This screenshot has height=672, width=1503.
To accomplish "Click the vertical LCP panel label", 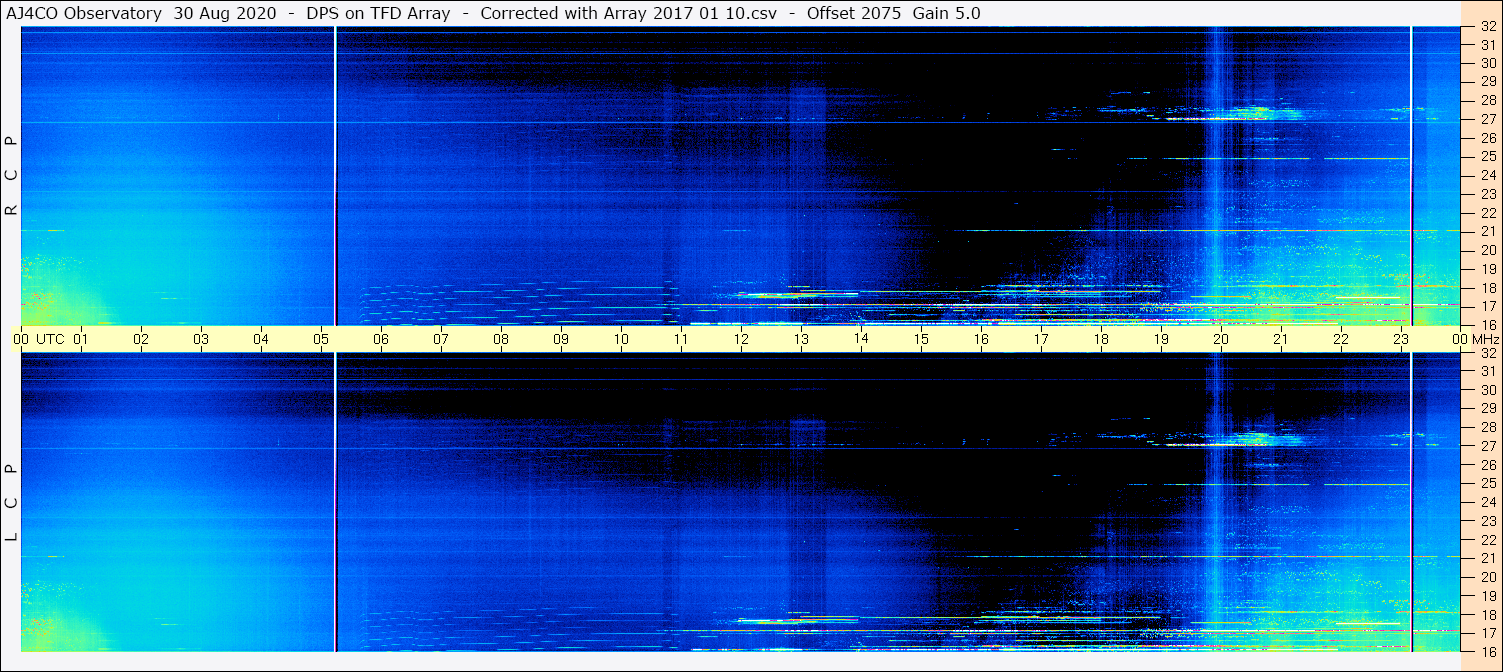I will 12,503.
